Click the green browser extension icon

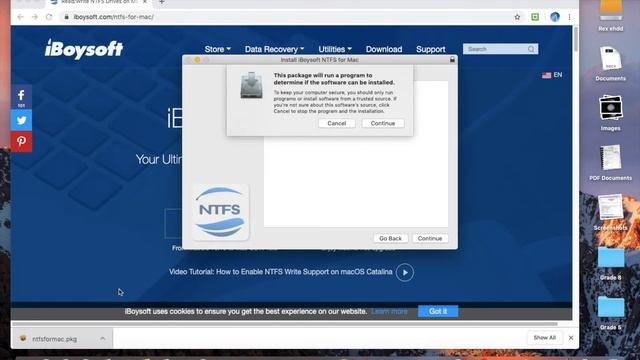point(535,17)
